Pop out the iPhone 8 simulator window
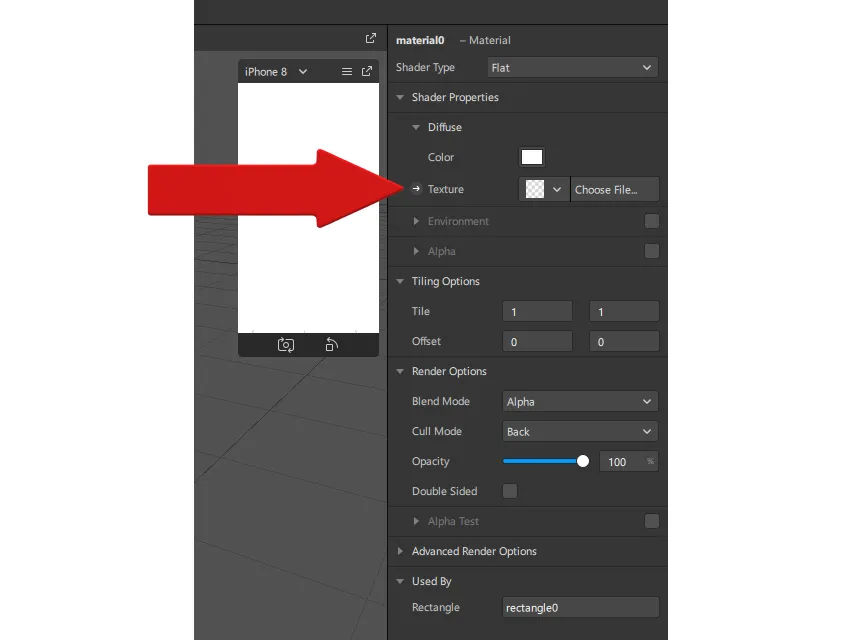The width and height of the screenshot is (862, 640). tap(367, 71)
